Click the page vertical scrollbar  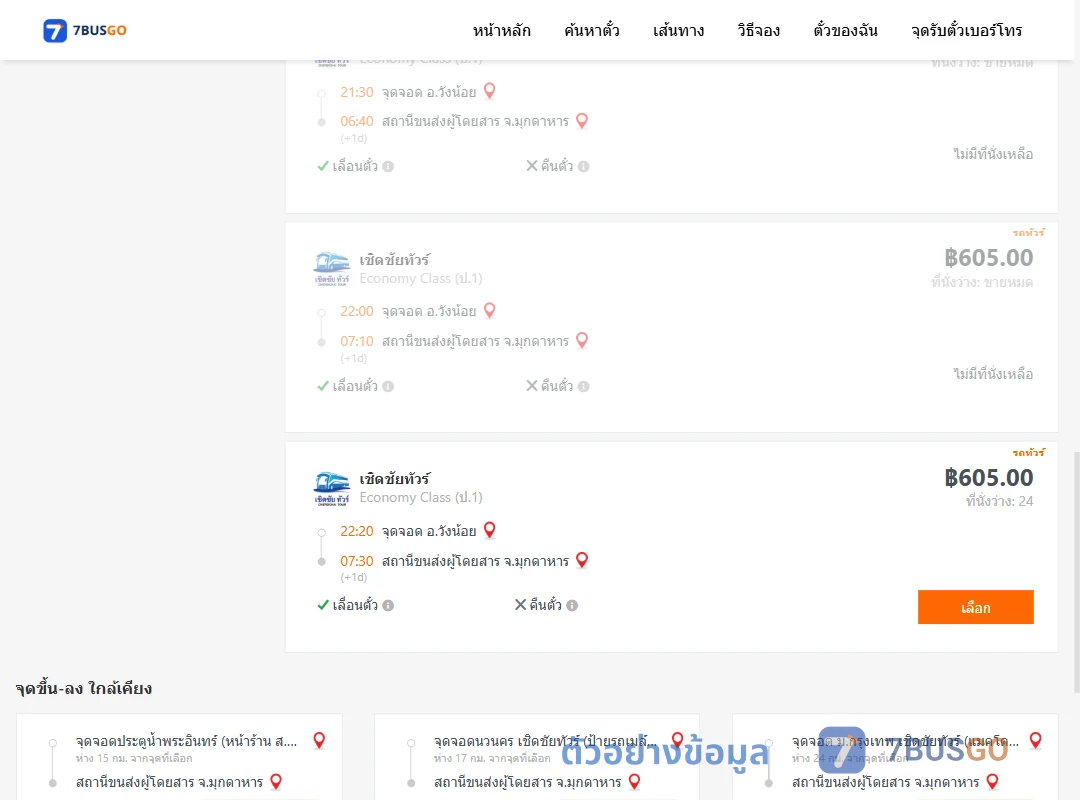pos(1077,572)
